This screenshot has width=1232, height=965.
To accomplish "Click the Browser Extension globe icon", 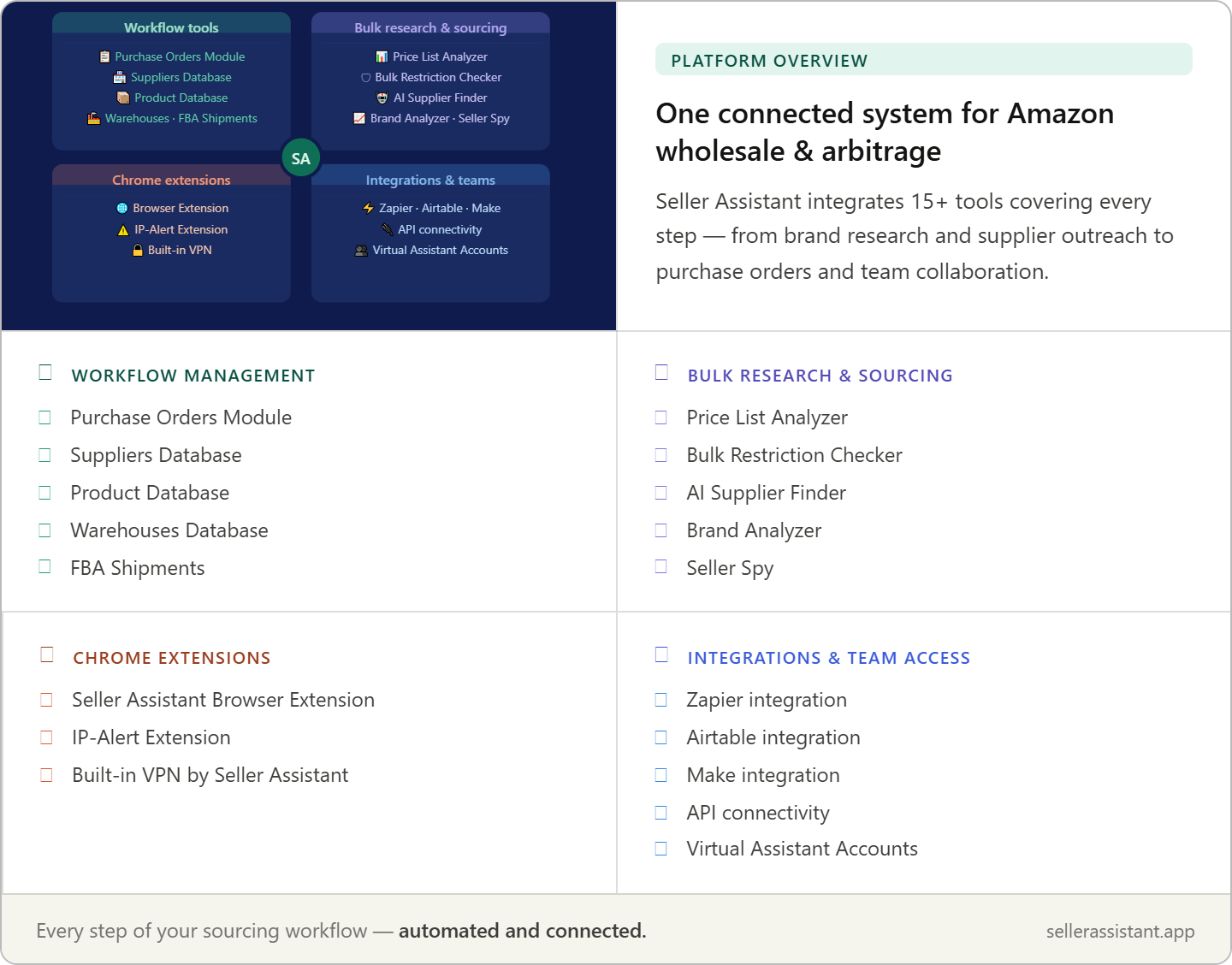I will pyautogui.click(x=122, y=208).
